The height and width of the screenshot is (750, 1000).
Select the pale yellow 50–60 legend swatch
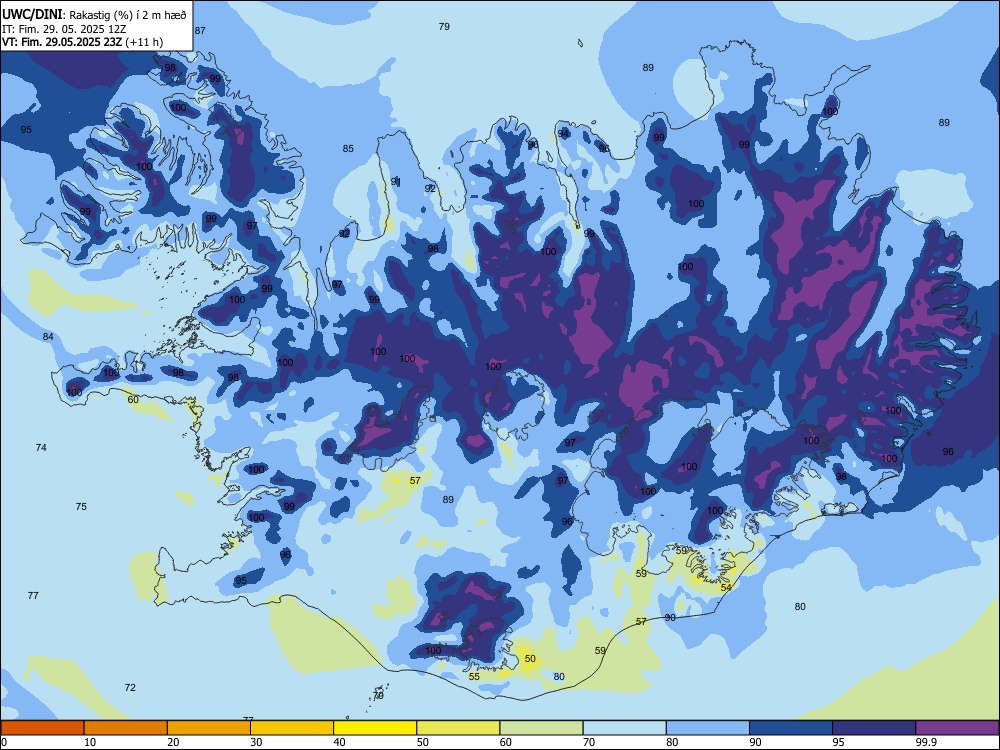[458, 728]
